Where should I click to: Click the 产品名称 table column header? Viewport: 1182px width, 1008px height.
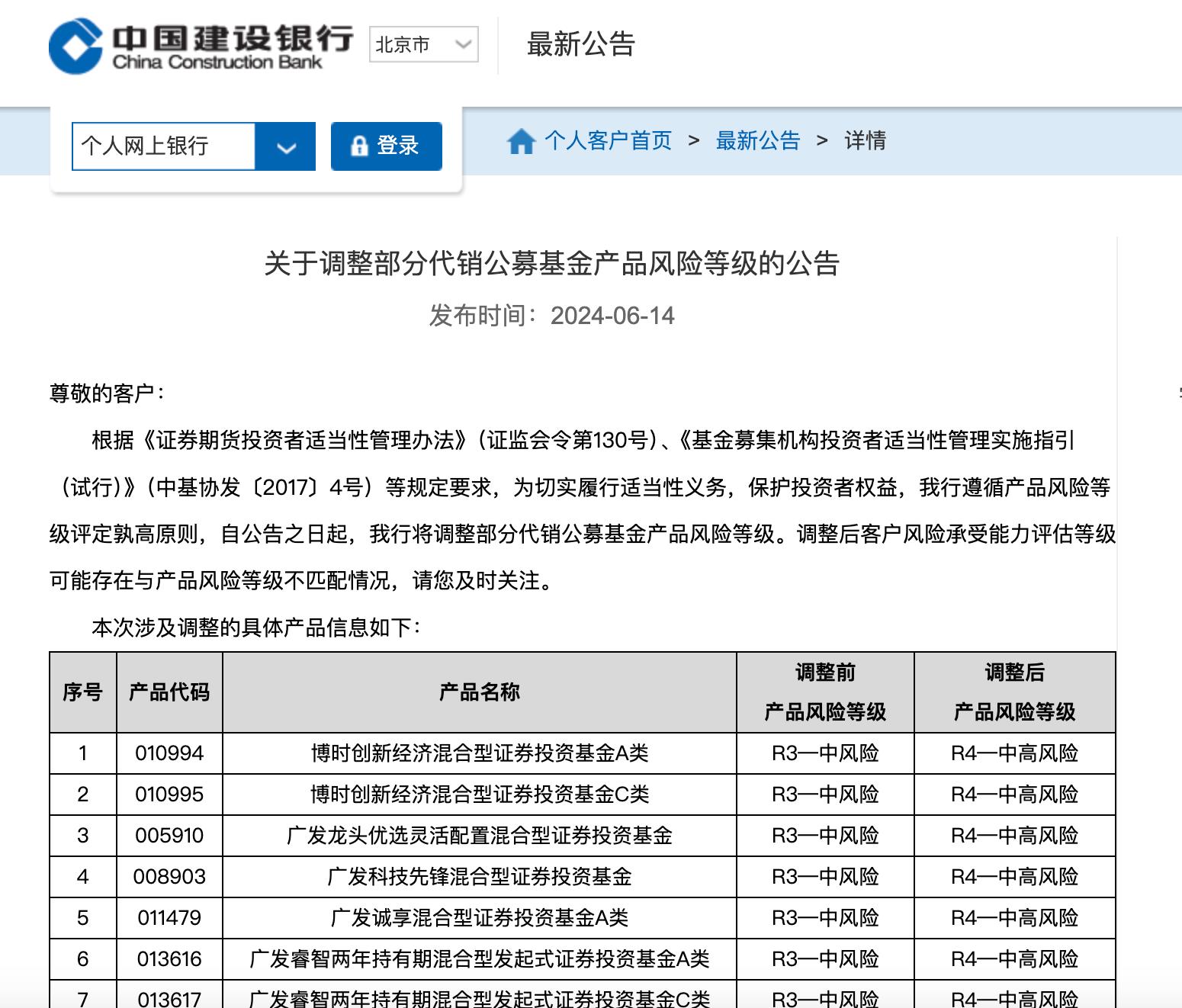pyautogui.click(x=478, y=693)
